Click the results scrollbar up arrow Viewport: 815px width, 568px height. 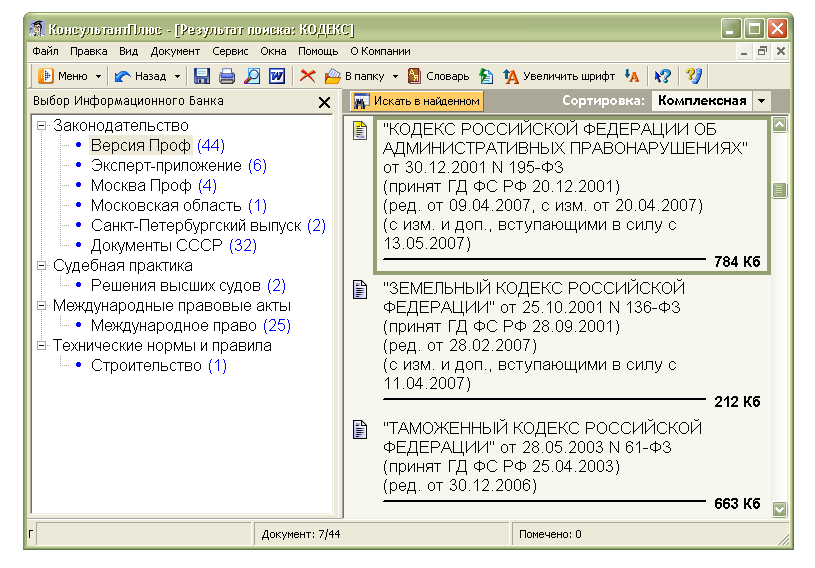[780, 125]
